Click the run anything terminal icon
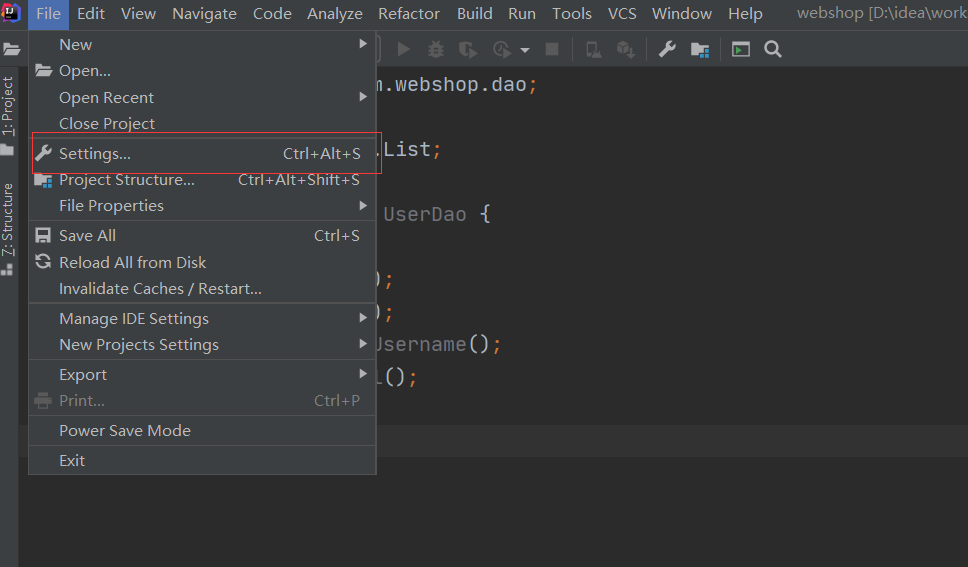Image resolution: width=968 pixels, height=567 pixels. click(x=741, y=49)
